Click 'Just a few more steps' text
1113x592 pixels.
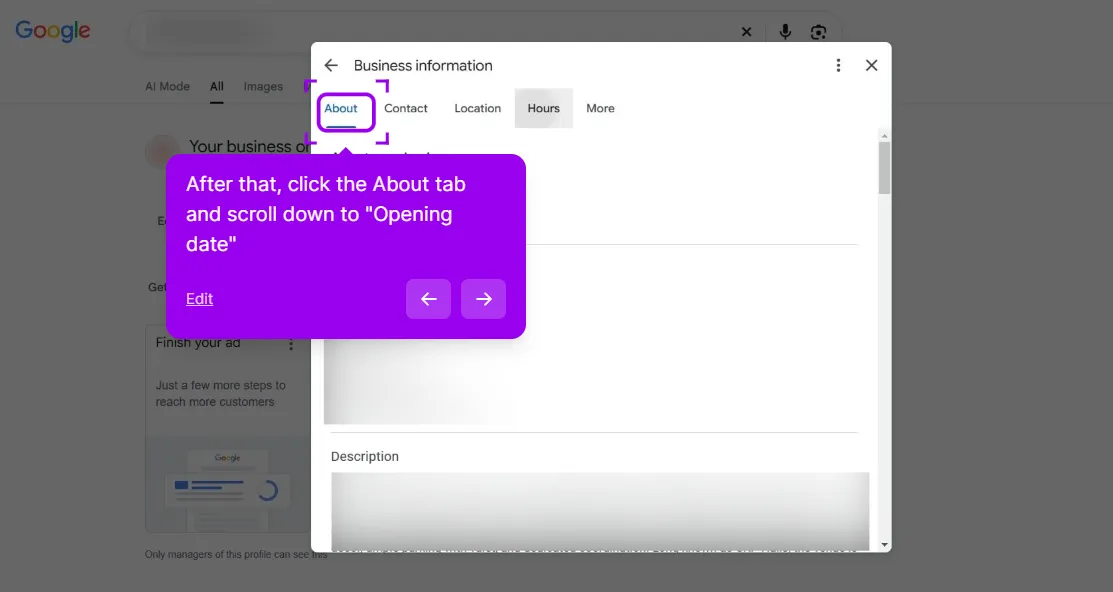point(221,393)
